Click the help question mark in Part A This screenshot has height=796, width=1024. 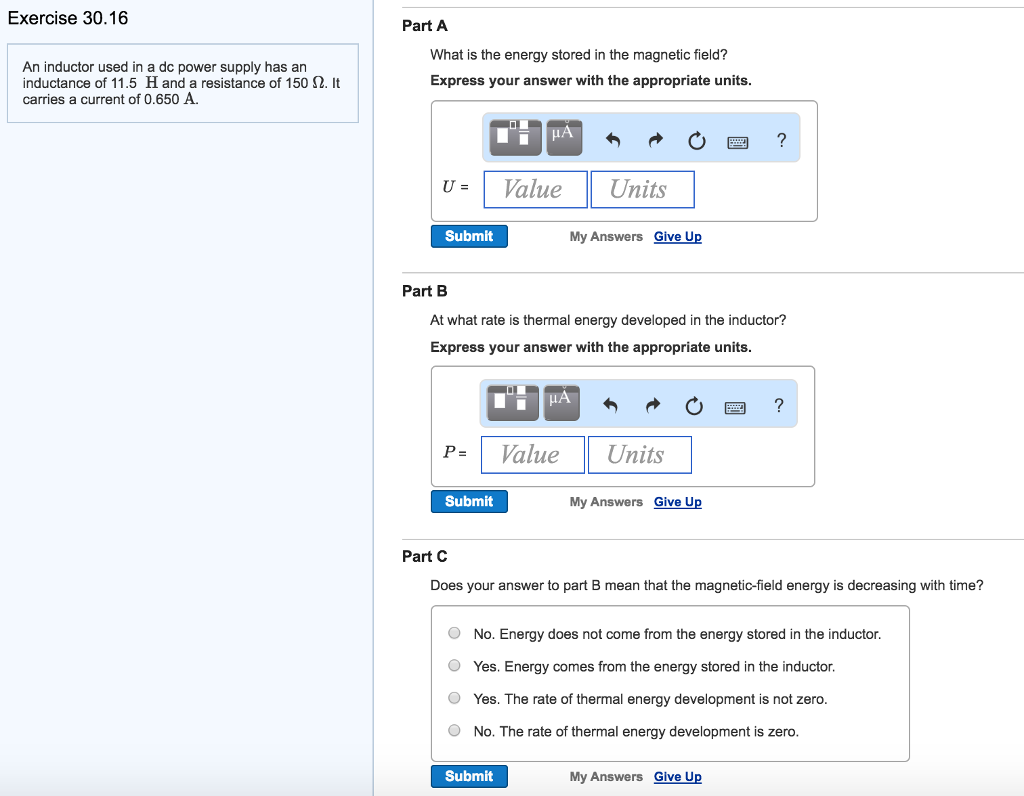[781, 141]
